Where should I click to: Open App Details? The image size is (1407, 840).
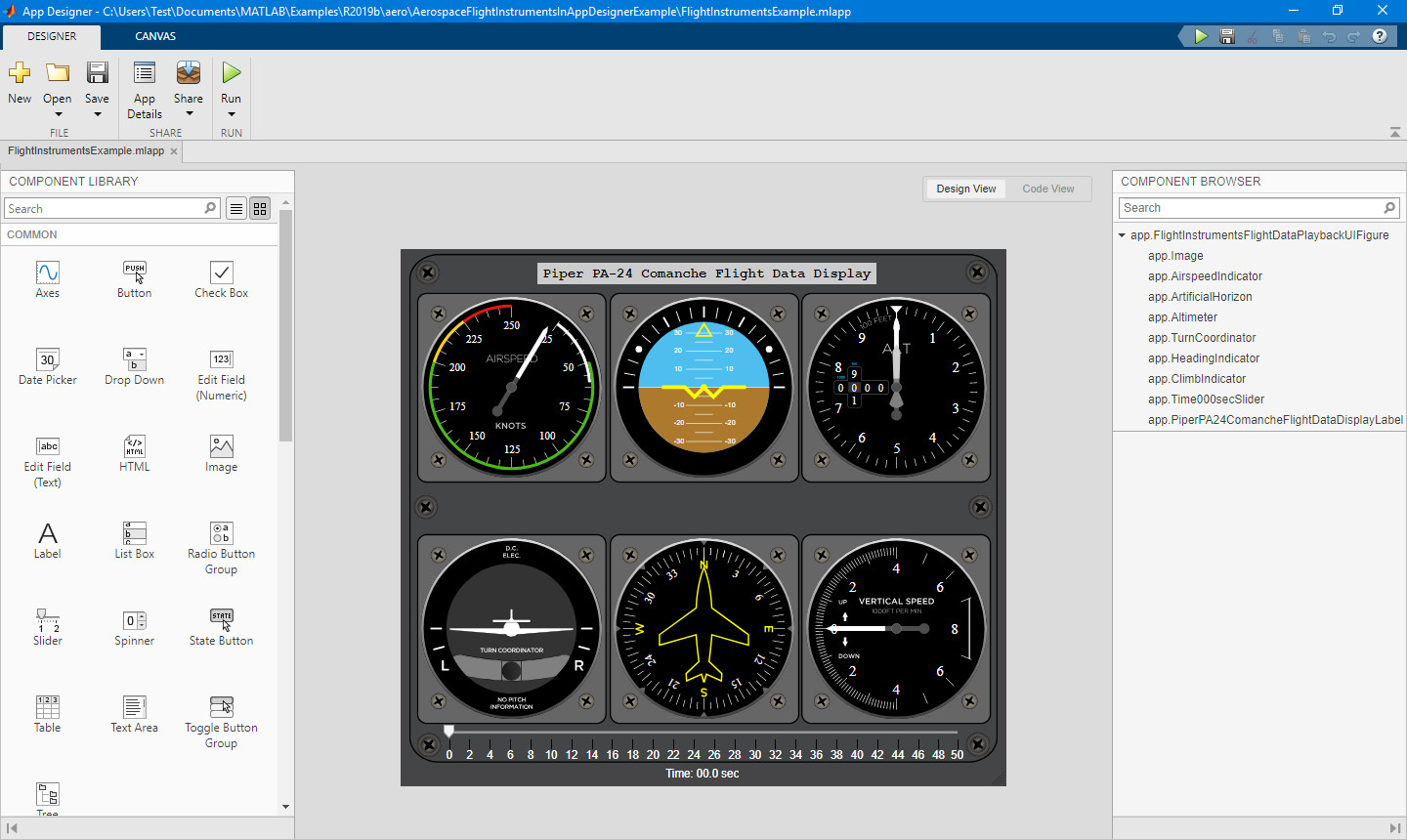point(145,90)
